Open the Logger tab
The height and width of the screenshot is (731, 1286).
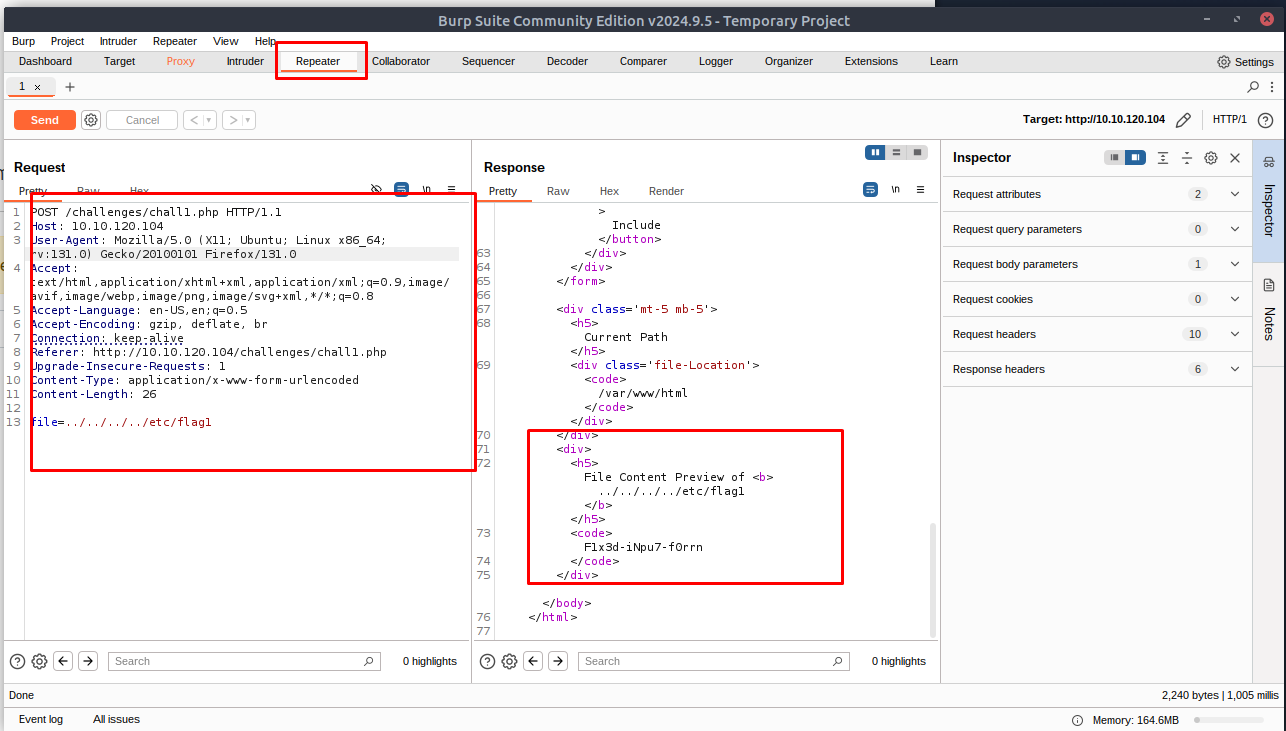pos(716,61)
